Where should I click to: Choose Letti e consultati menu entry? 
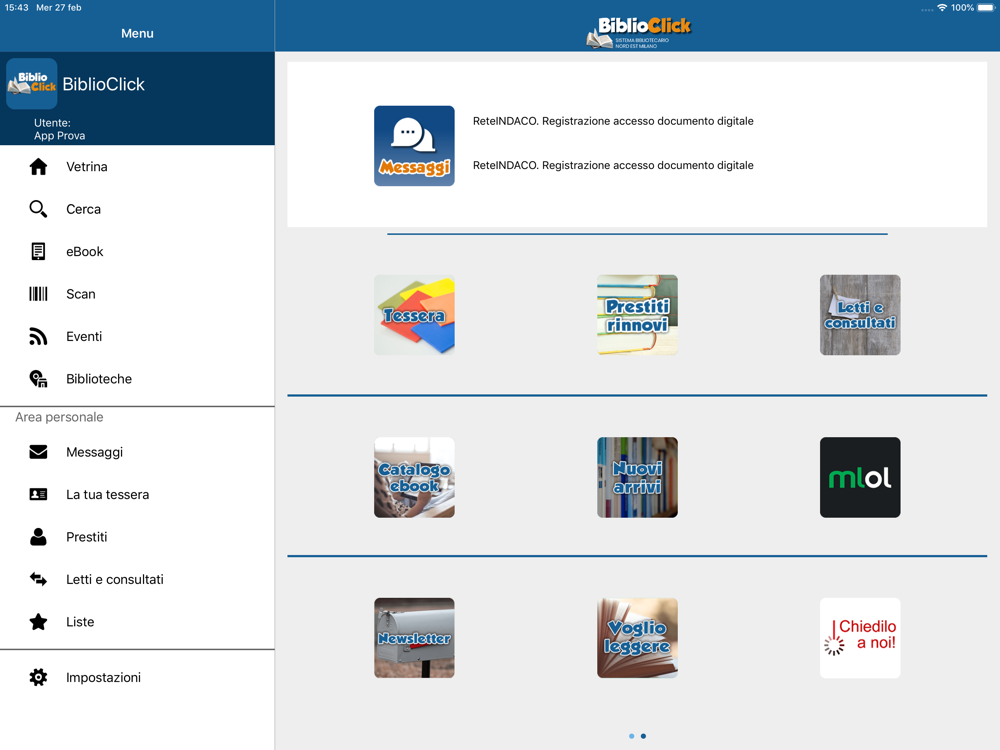point(137,579)
